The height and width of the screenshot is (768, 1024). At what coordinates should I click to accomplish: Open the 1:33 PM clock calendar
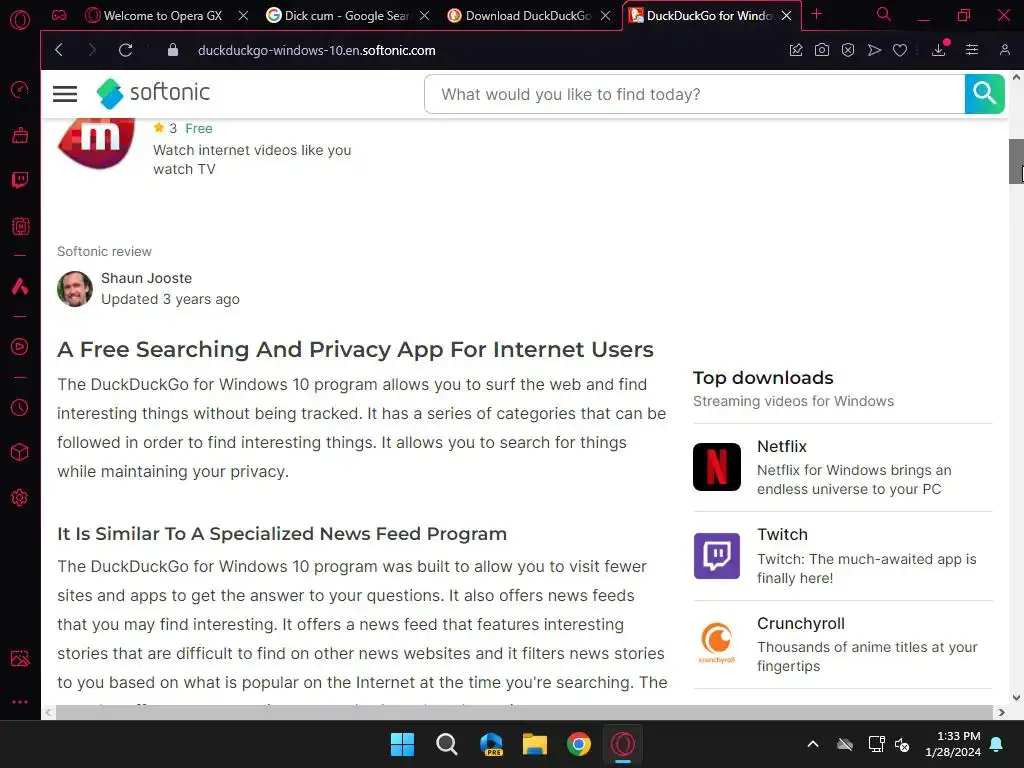click(x=953, y=744)
